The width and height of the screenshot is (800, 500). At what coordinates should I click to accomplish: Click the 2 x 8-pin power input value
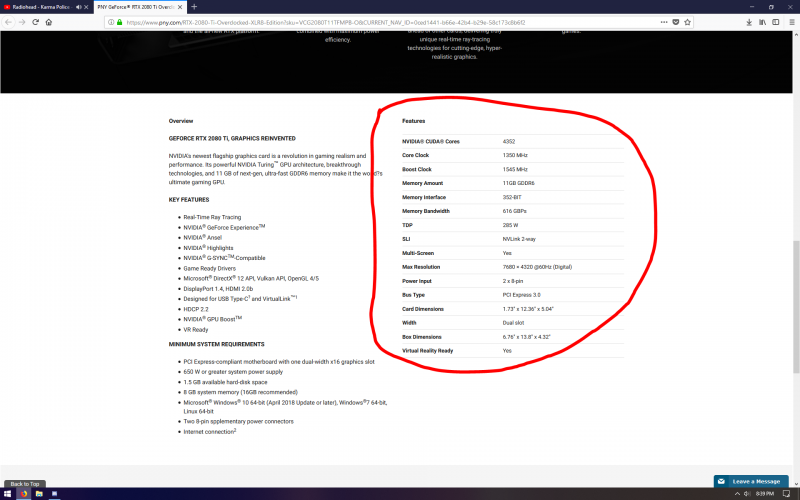513,281
